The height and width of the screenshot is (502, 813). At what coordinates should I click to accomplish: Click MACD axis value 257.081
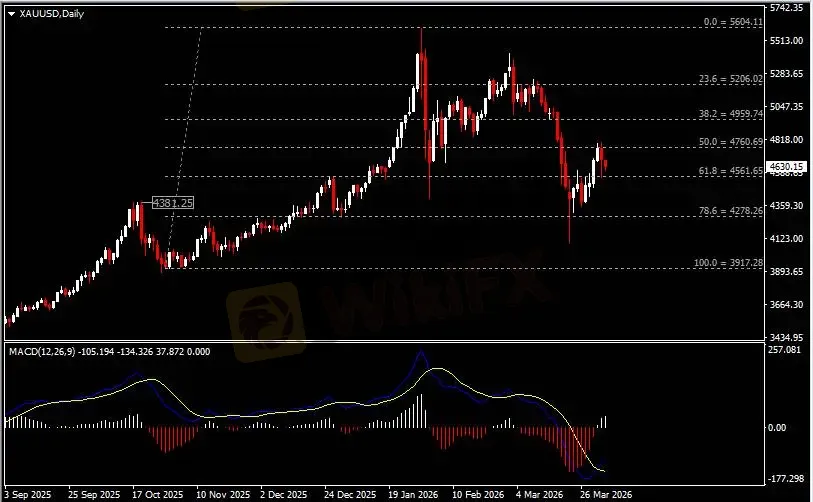coord(784,350)
